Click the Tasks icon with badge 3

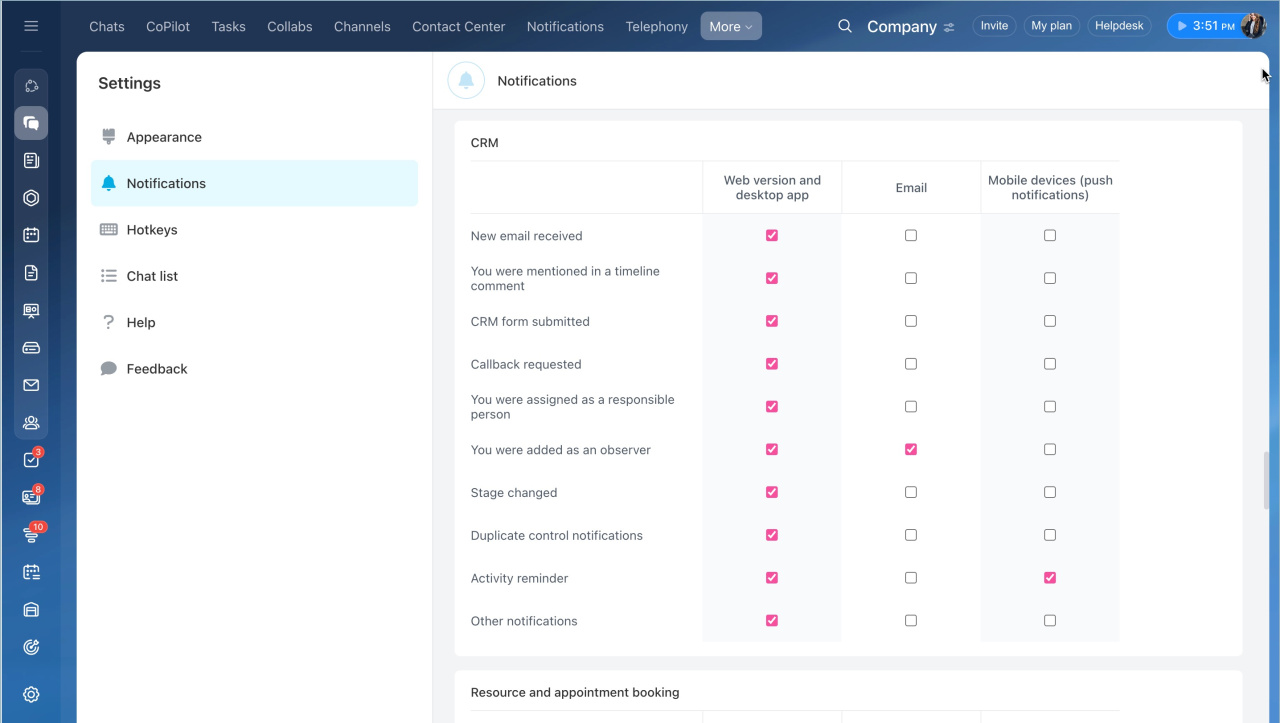click(31, 460)
